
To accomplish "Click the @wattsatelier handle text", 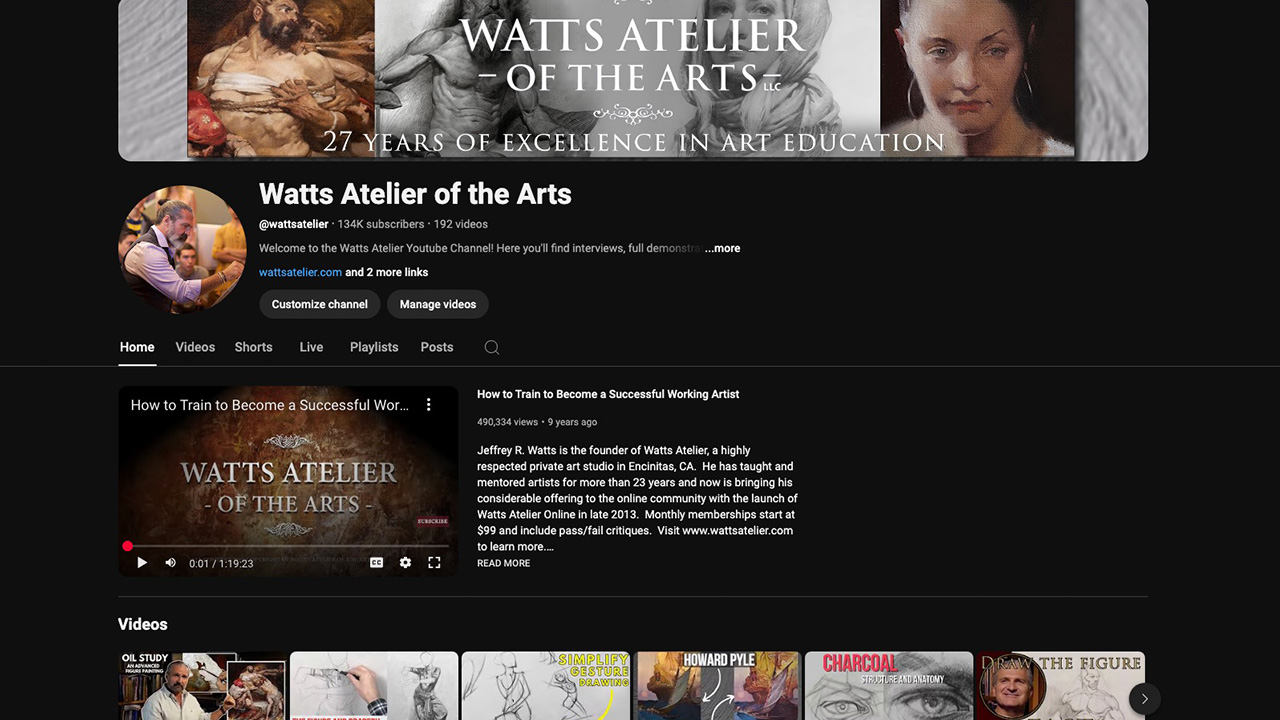I will (x=294, y=224).
